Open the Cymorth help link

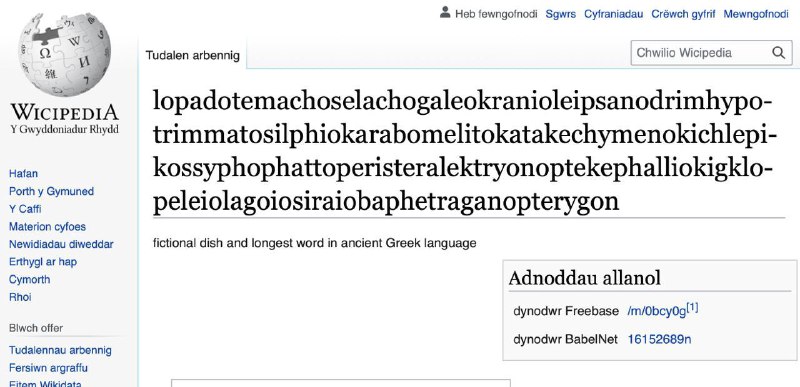coord(30,279)
